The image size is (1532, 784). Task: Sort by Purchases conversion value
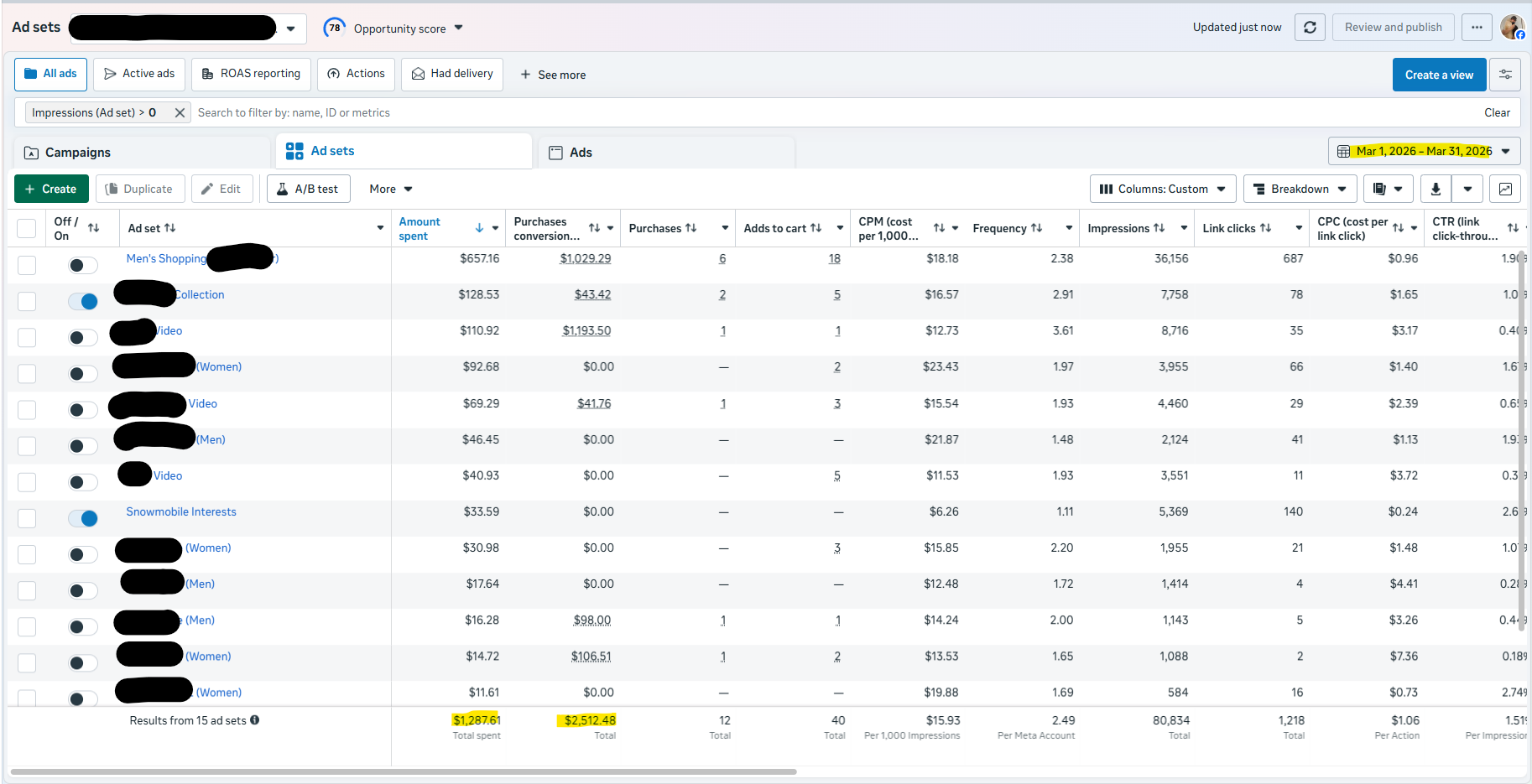coord(594,228)
